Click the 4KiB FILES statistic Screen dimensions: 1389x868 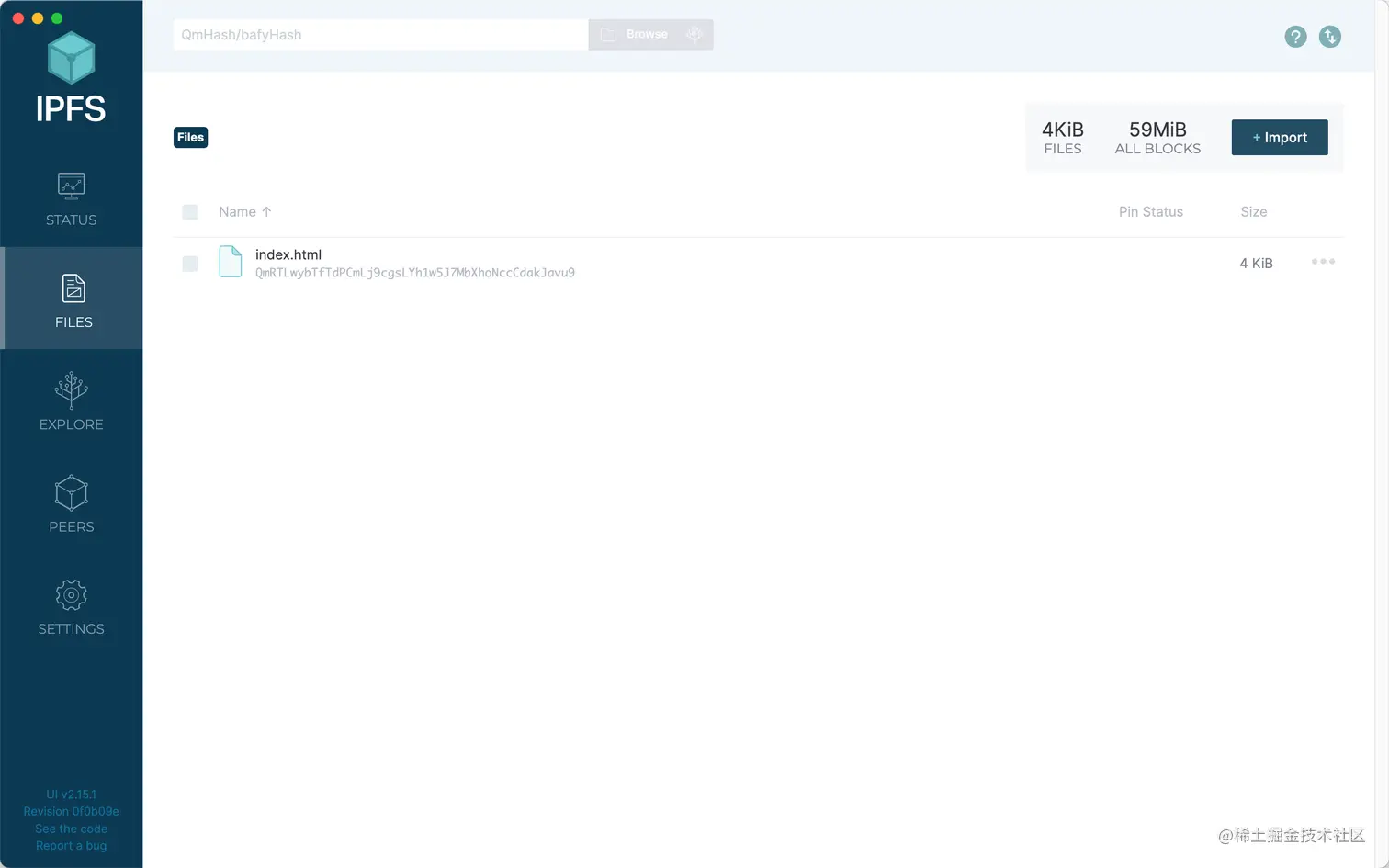point(1063,138)
